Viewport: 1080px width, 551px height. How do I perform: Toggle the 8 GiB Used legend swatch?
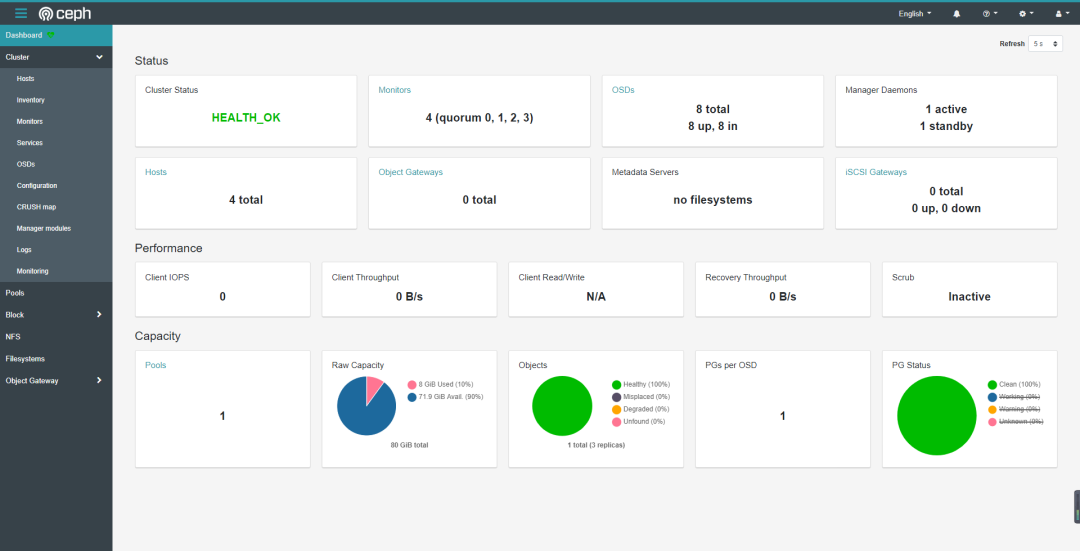tap(412, 385)
